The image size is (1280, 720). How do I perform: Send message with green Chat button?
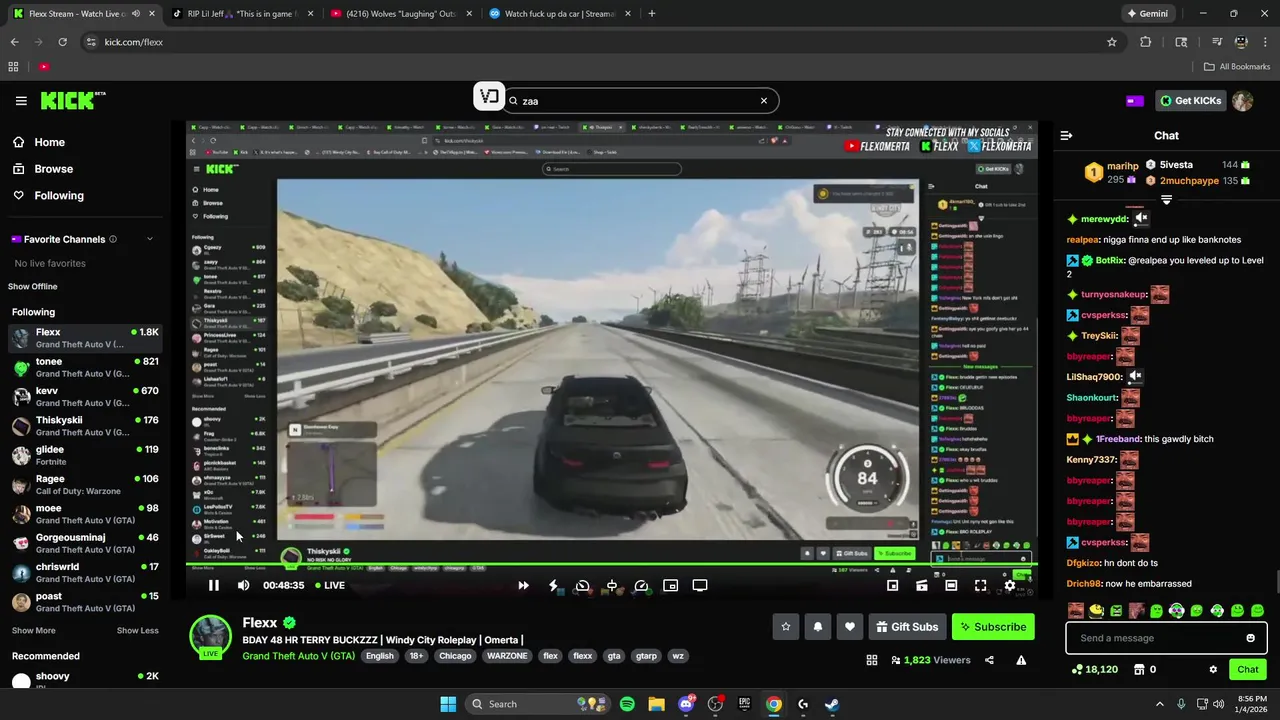(1248, 670)
